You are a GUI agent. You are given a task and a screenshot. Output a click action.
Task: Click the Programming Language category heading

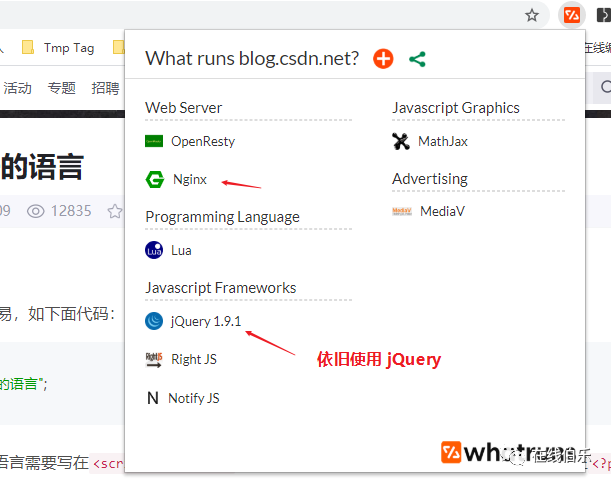coord(223,217)
